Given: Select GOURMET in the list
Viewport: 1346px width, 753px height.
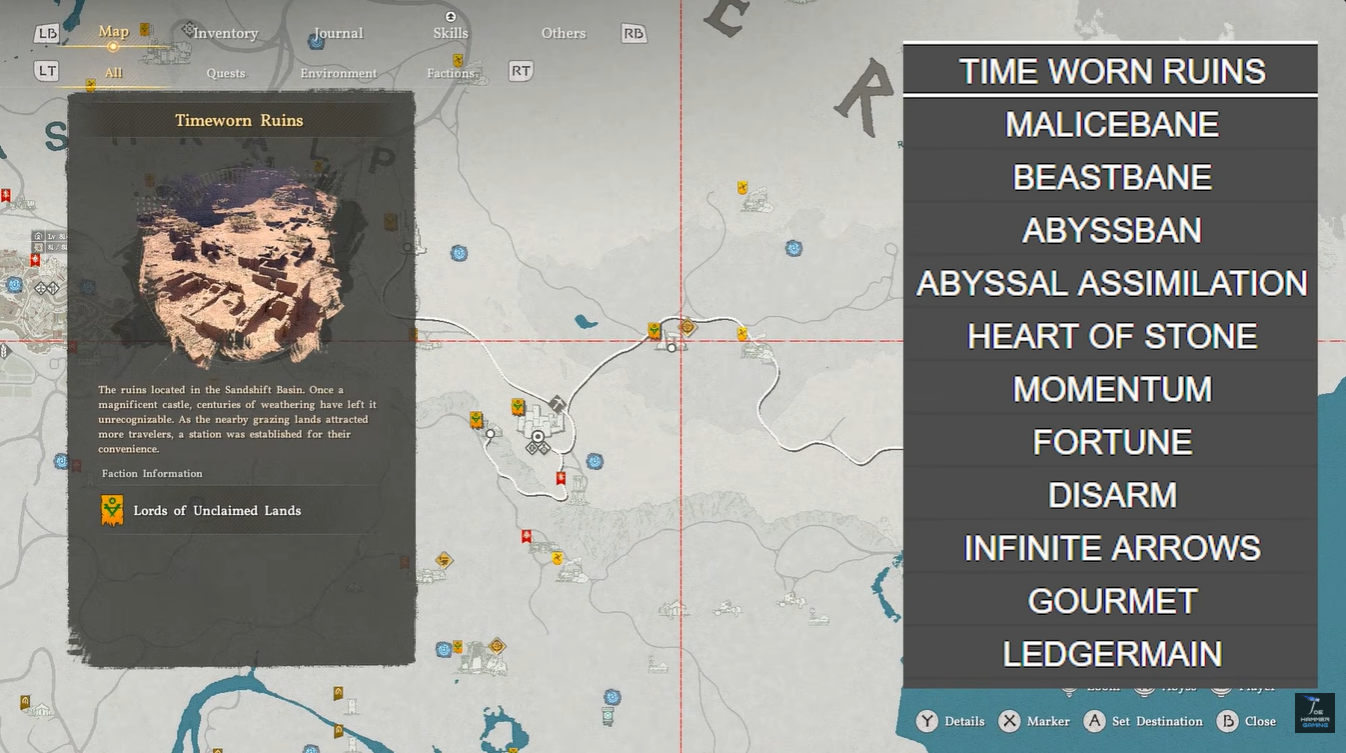Looking at the screenshot, I should pyautogui.click(x=1110, y=601).
